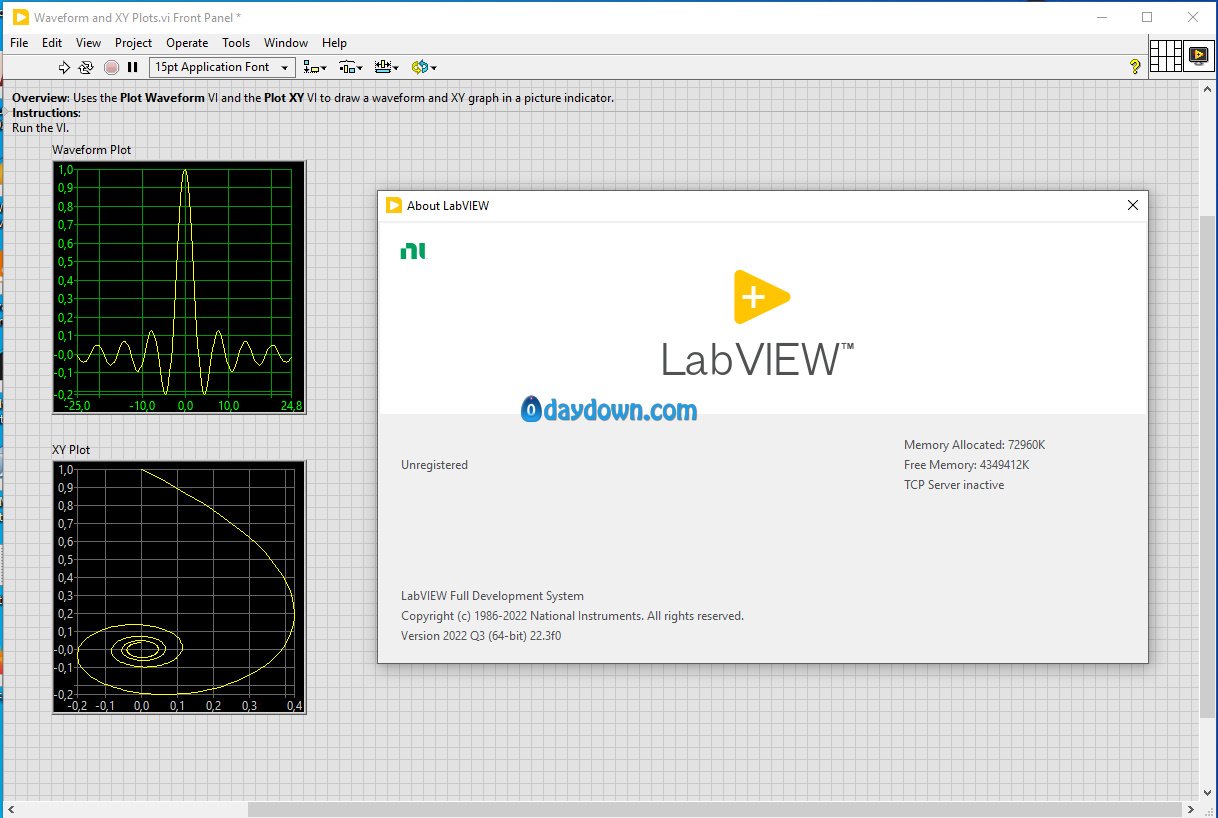Click the XY Plot picture indicator

click(x=179, y=587)
